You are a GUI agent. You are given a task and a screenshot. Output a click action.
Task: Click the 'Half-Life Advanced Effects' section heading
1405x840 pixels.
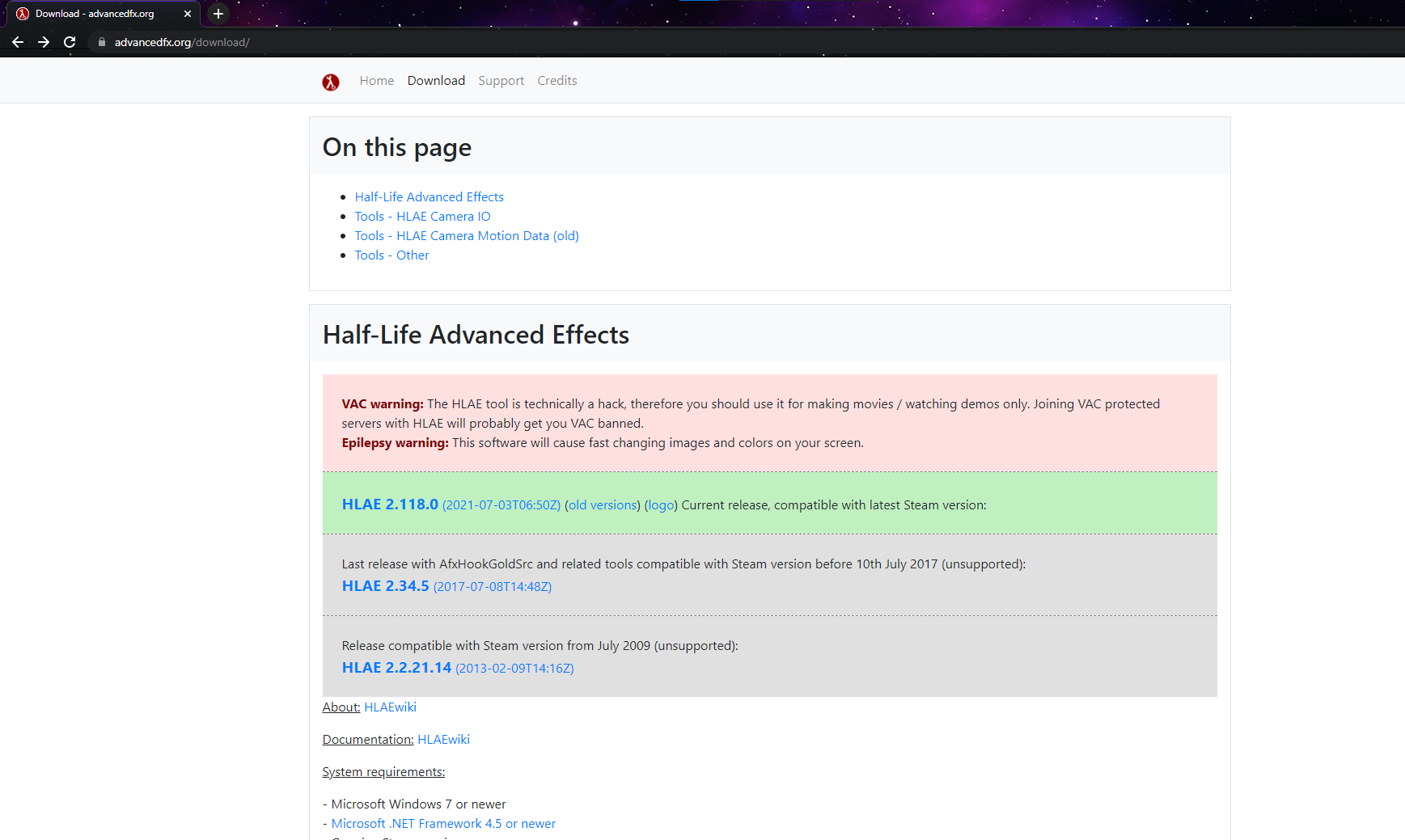[x=476, y=336]
